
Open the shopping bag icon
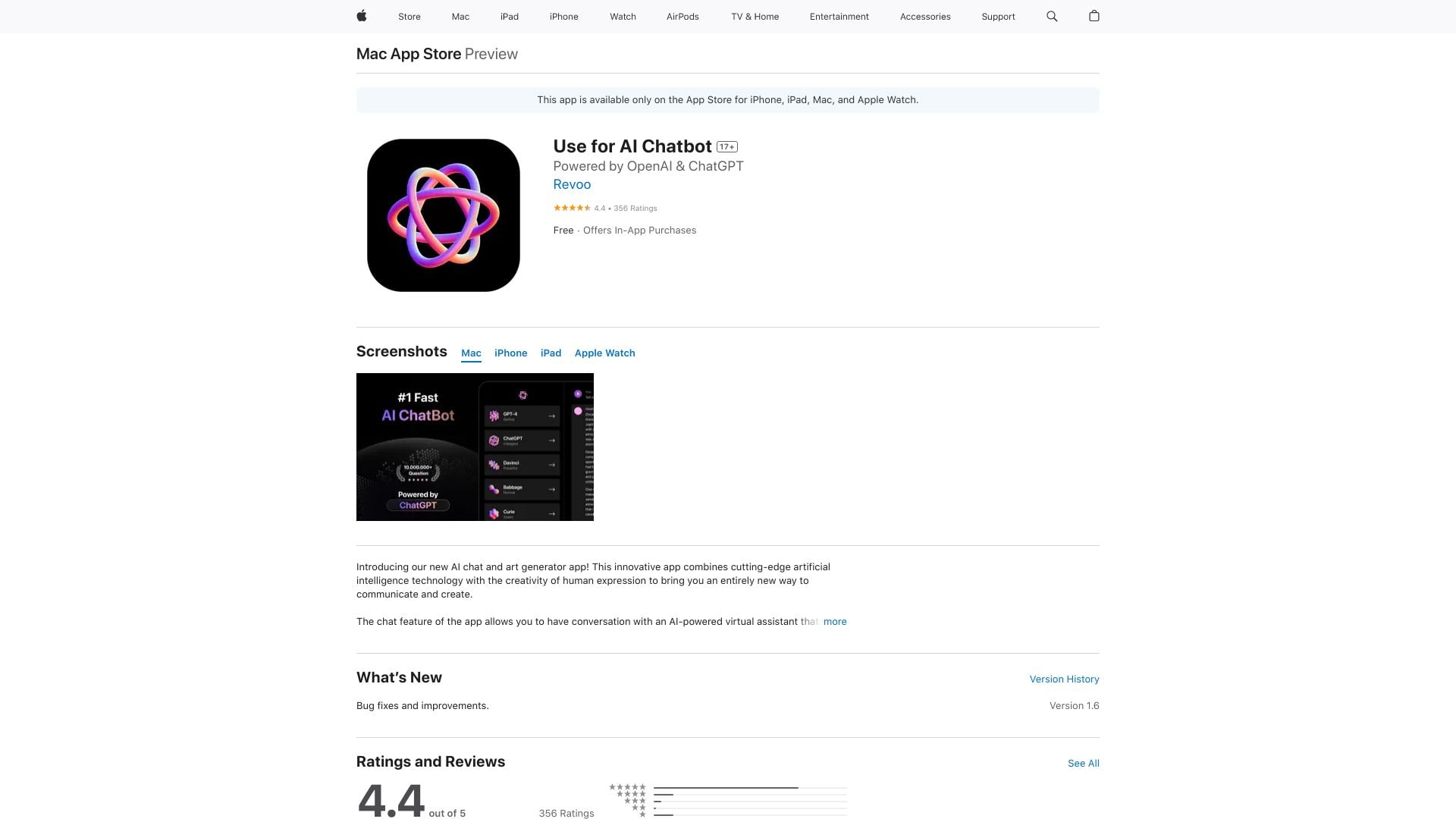[x=1094, y=16]
